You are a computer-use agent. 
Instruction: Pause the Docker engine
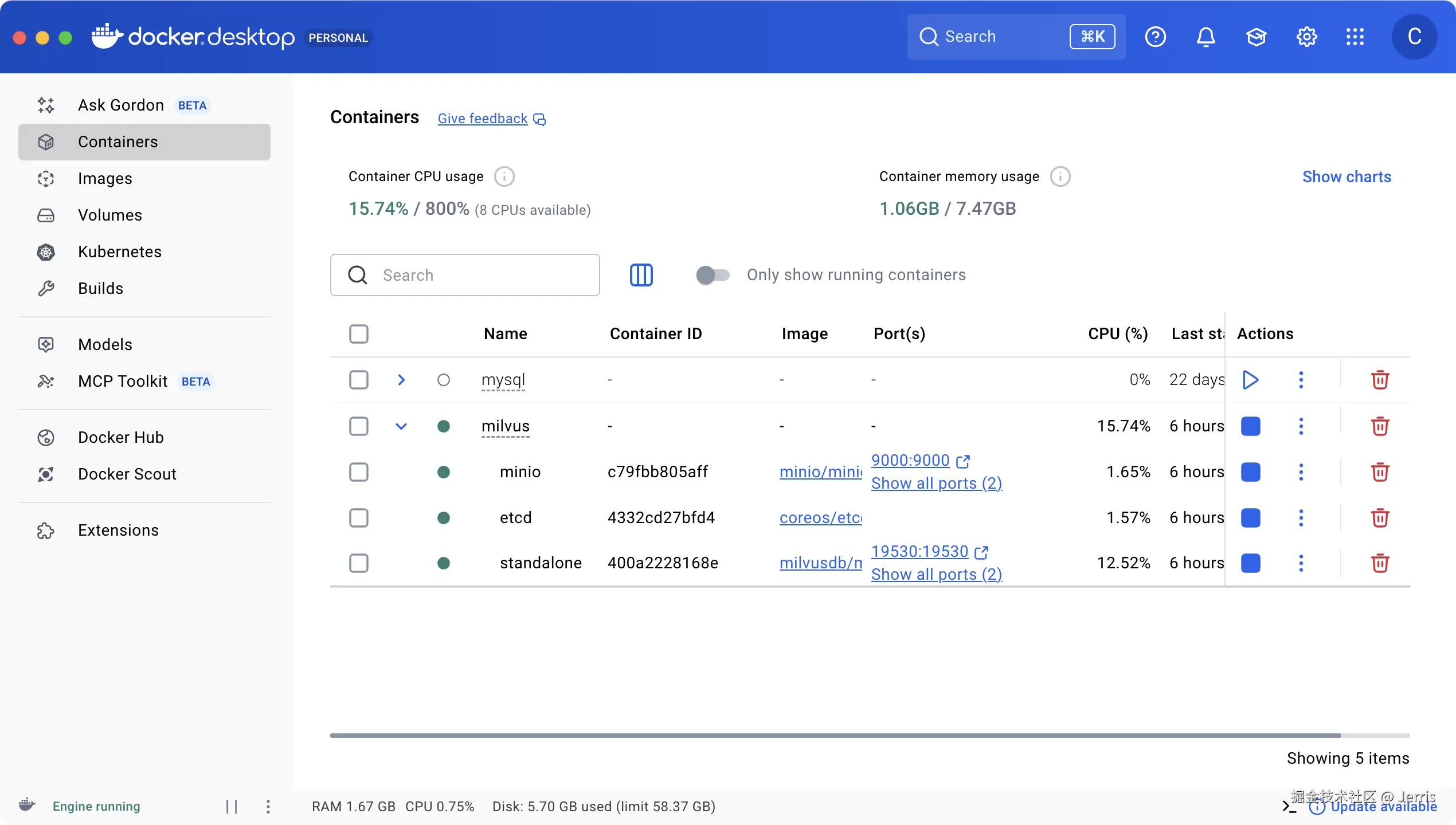(x=232, y=807)
